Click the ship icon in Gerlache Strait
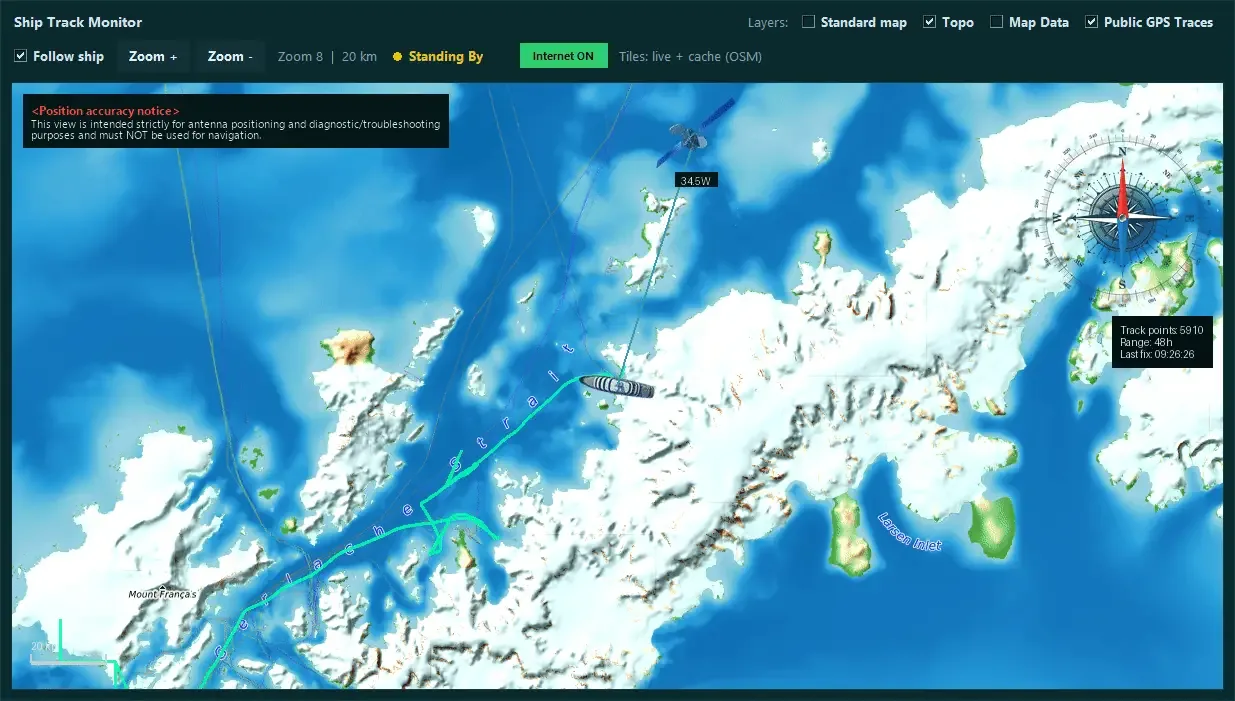The image size is (1235, 701). click(617, 385)
